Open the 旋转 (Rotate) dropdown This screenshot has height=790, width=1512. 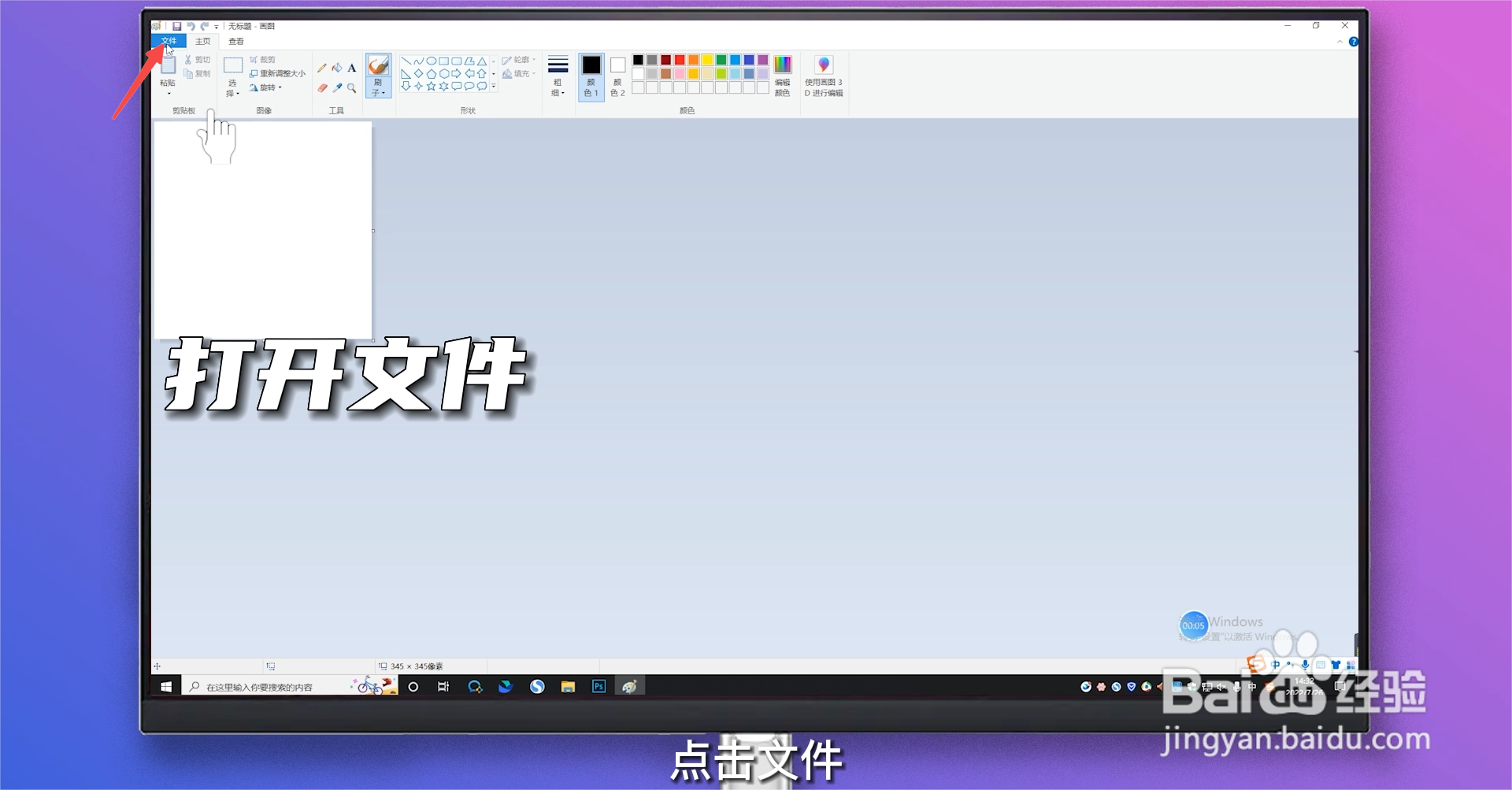[266, 88]
